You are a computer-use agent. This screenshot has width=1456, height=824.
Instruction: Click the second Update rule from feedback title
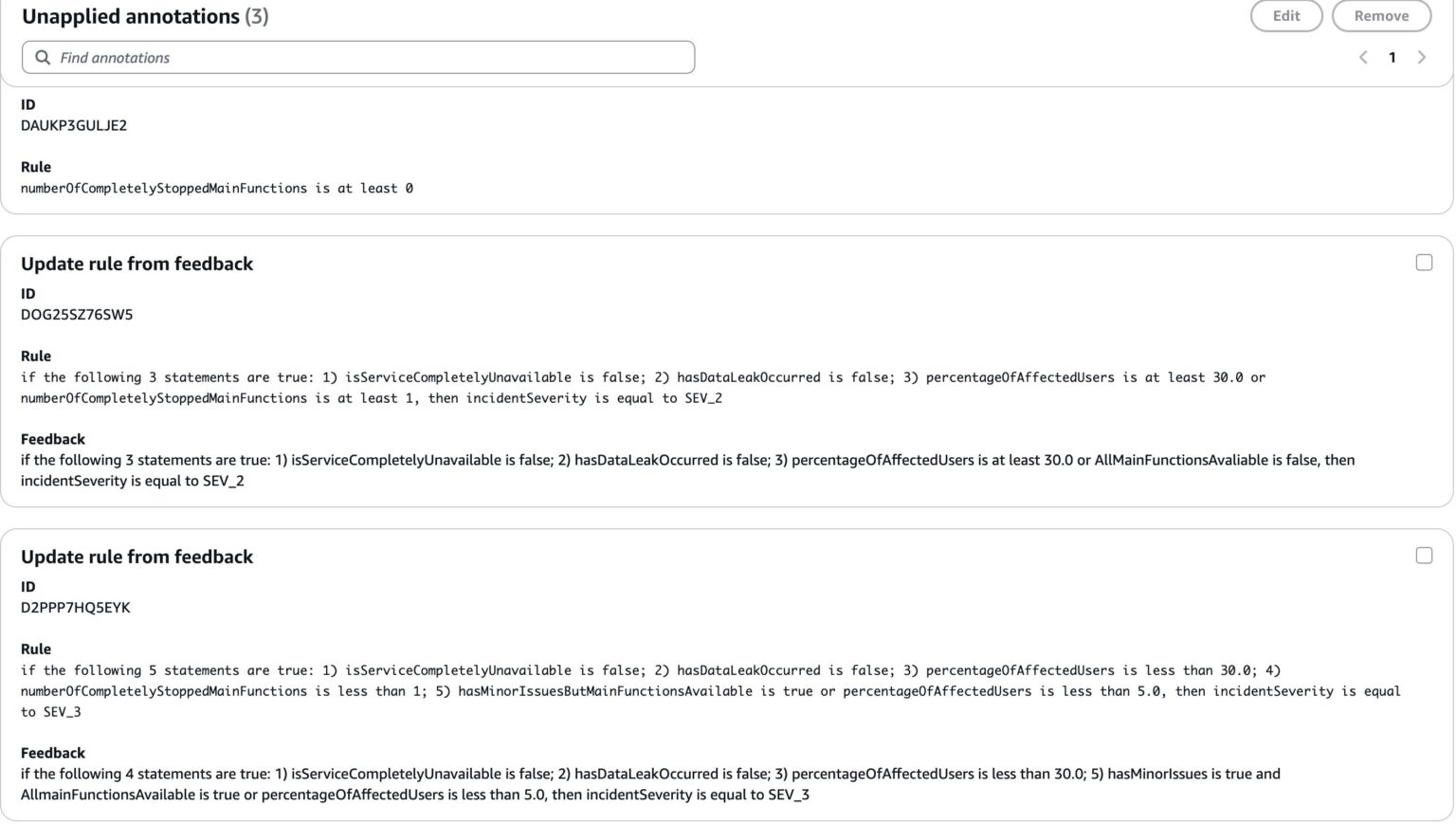click(x=136, y=557)
